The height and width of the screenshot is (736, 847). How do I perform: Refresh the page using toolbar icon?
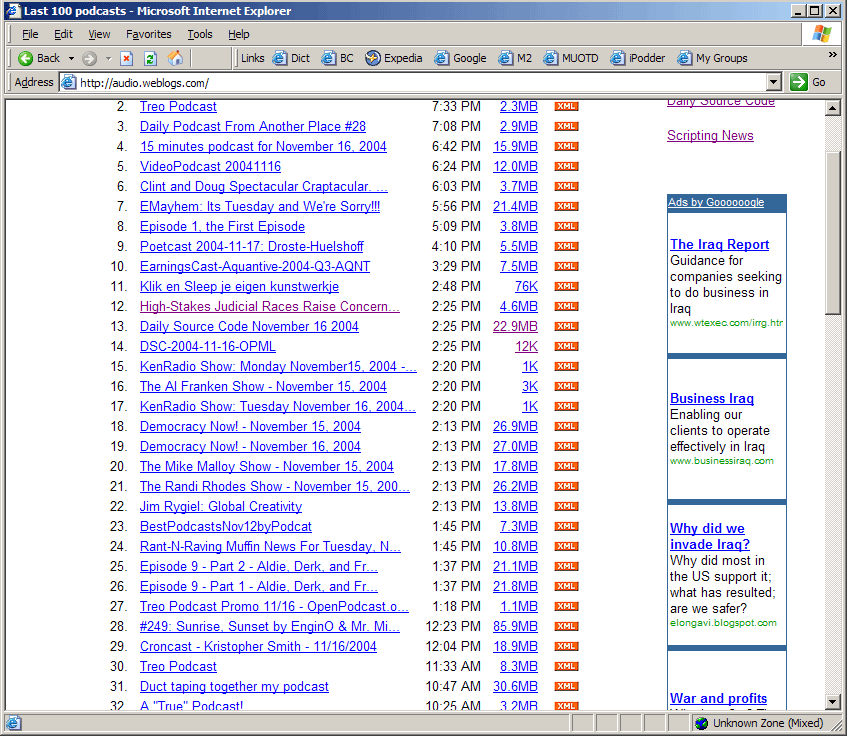(150, 58)
